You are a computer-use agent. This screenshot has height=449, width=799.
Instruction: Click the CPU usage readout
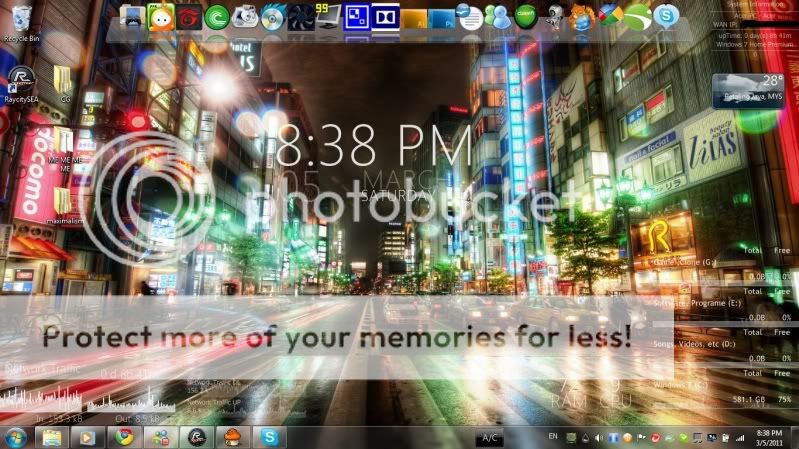tap(615, 394)
